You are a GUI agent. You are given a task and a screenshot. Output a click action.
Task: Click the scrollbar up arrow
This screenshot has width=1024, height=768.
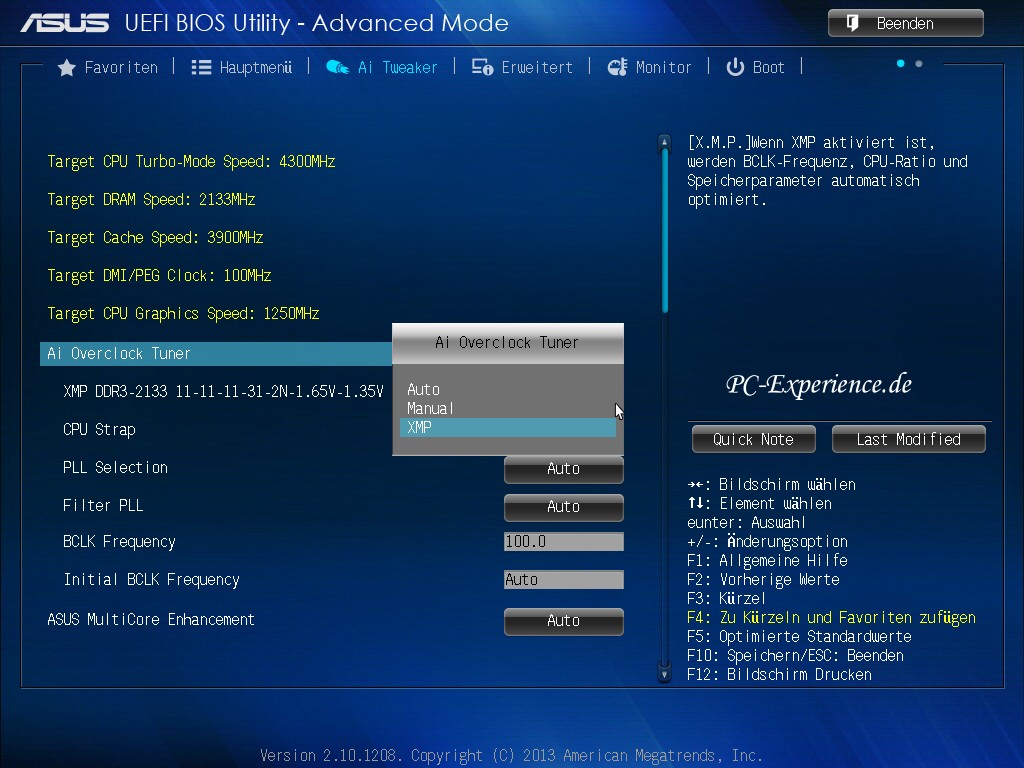[664, 143]
